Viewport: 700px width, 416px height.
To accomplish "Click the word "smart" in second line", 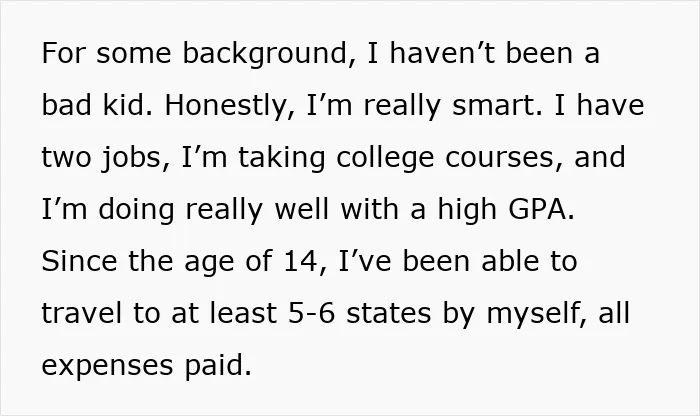I will tap(497, 106).
